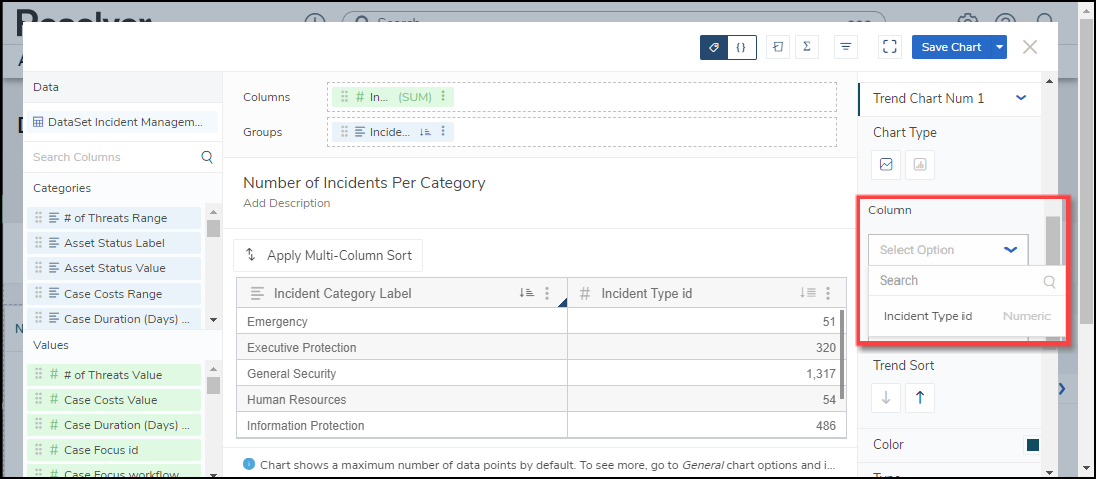Viewport: 1096px width, 479px height.
Task: Collapse the Trend Chart Num 1 section
Action: tap(1021, 98)
